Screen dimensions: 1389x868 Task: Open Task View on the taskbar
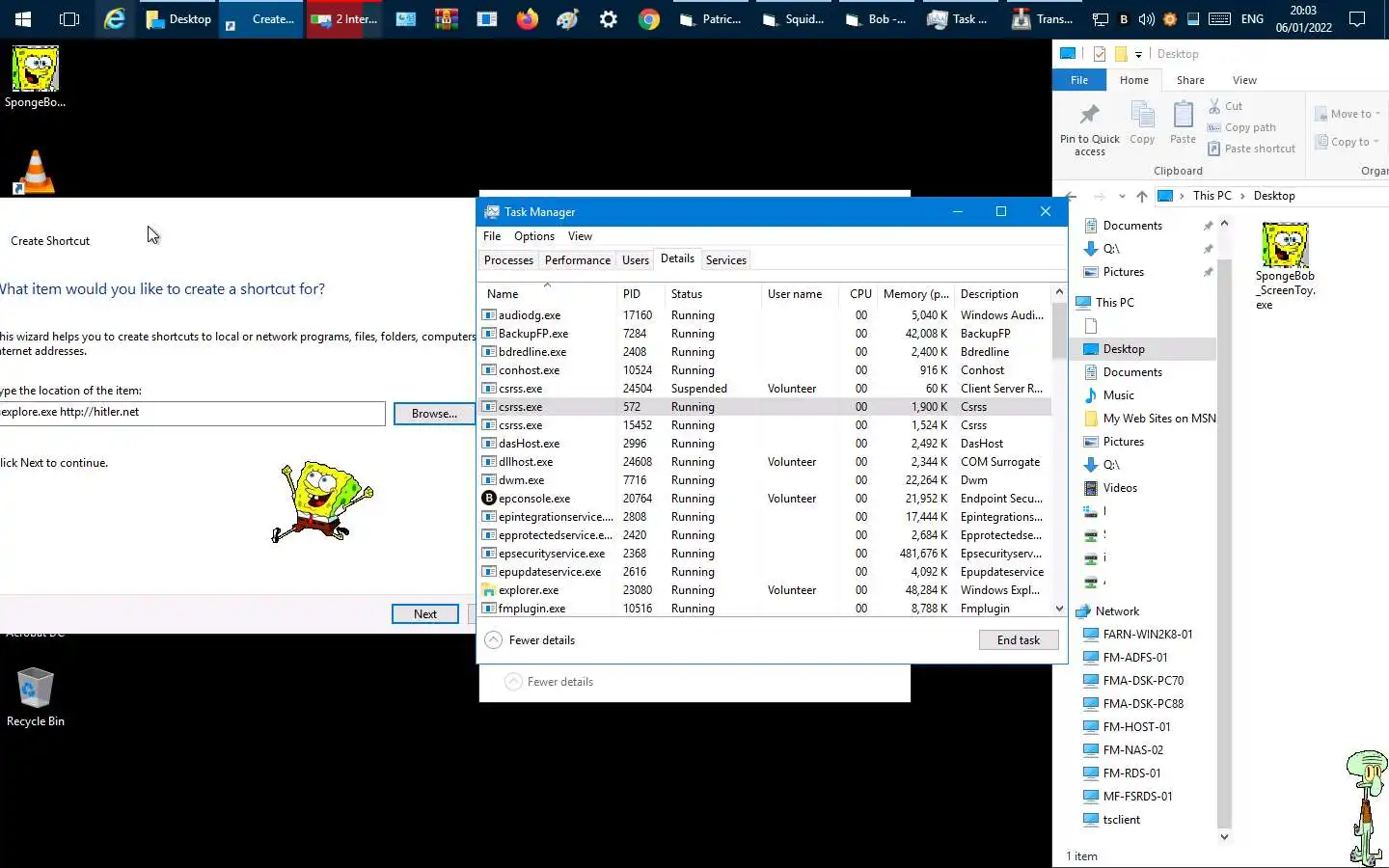point(69,19)
